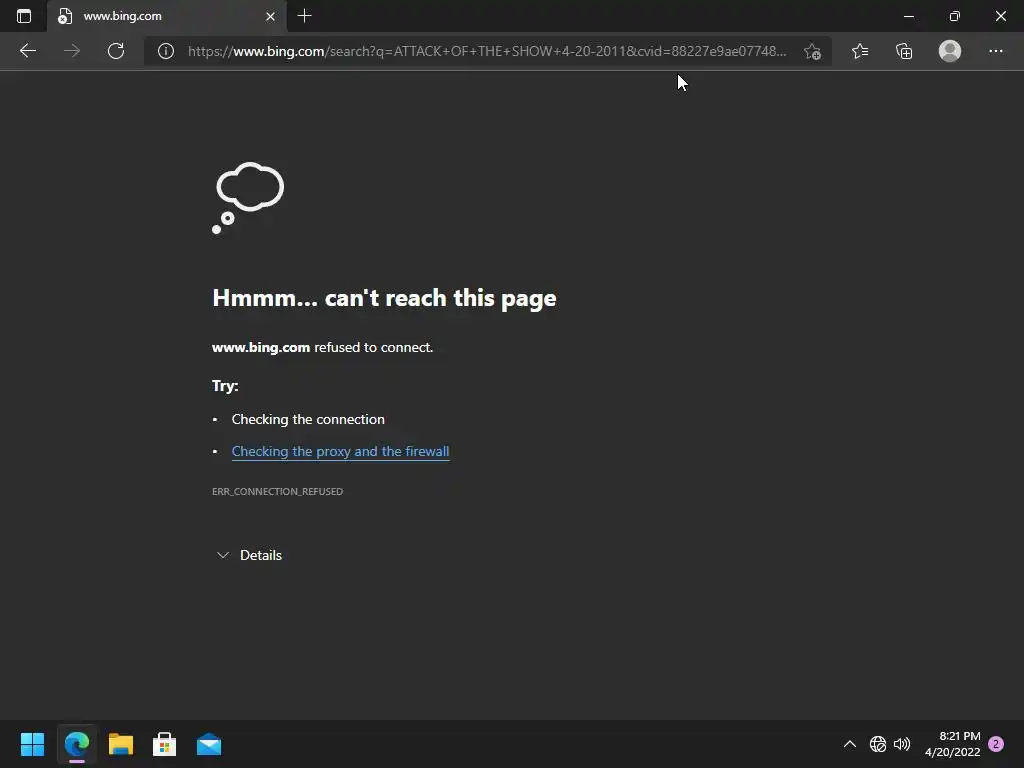The height and width of the screenshot is (768, 1024).
Task: Open the tab actions menu icon
Action: point(24,16)
